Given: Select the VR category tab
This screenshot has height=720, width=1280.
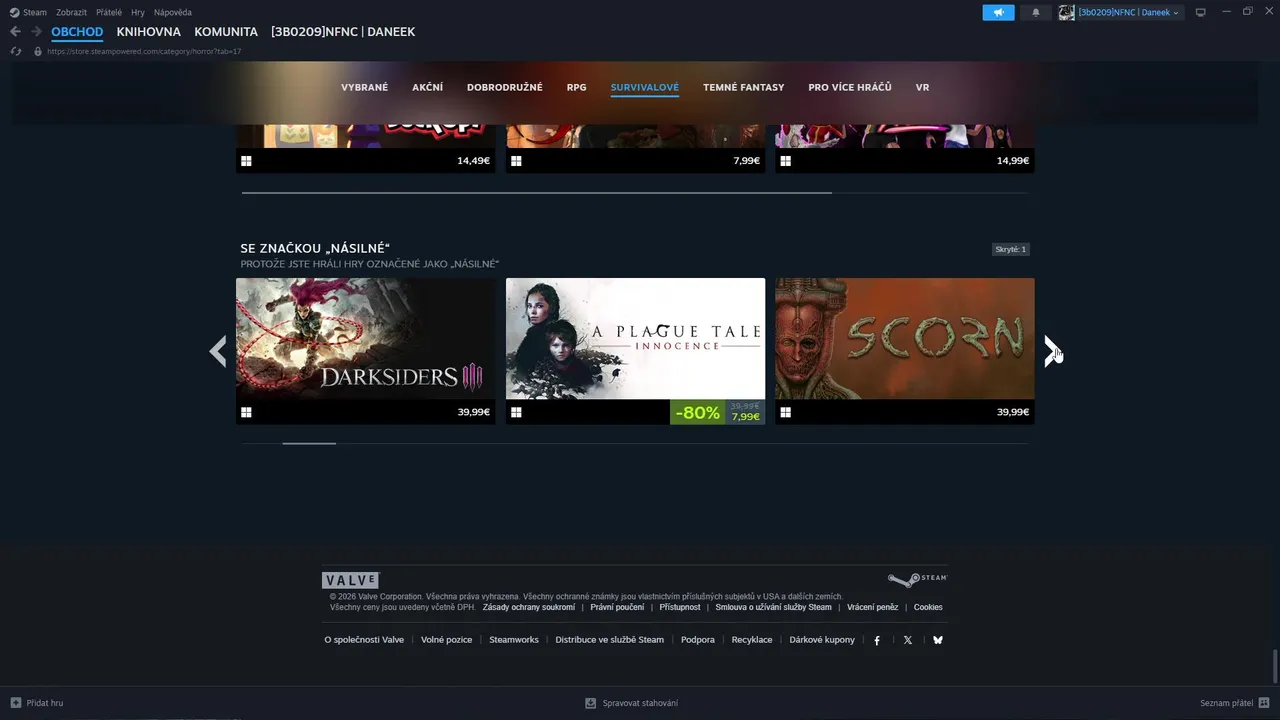Looking at the screenshot, I should (x=922, y=87).
